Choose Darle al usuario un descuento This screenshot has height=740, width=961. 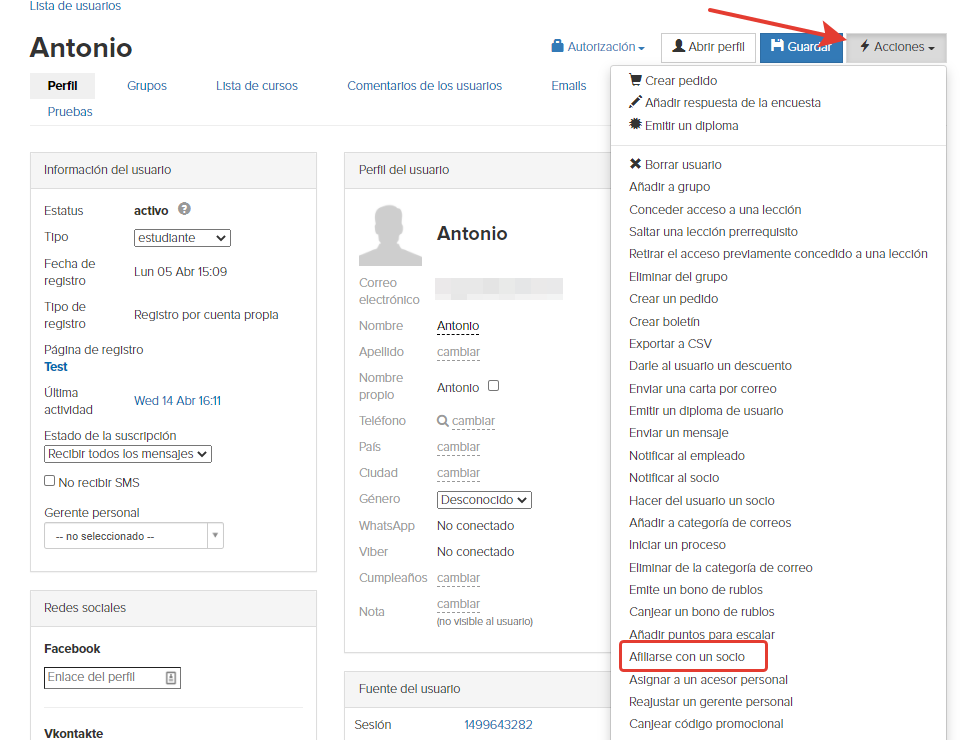pos(710,365)
